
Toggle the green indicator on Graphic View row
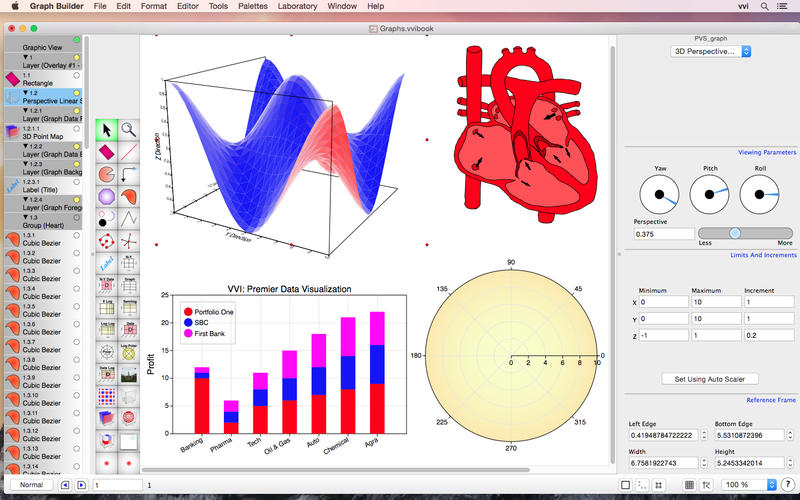point(77,40)
